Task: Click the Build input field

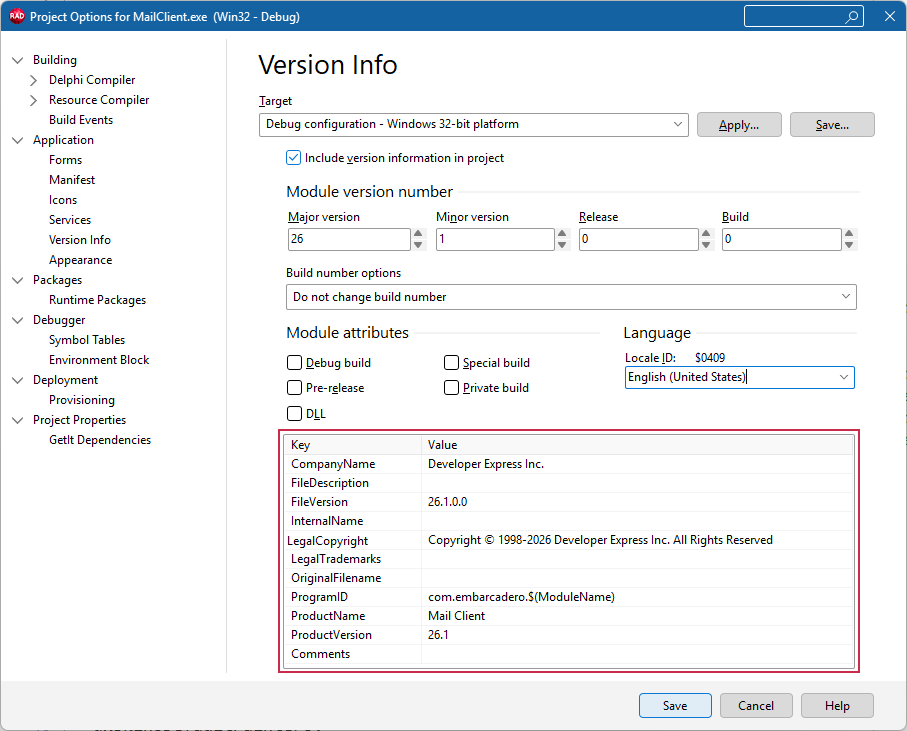Action: tap(781, 239)
